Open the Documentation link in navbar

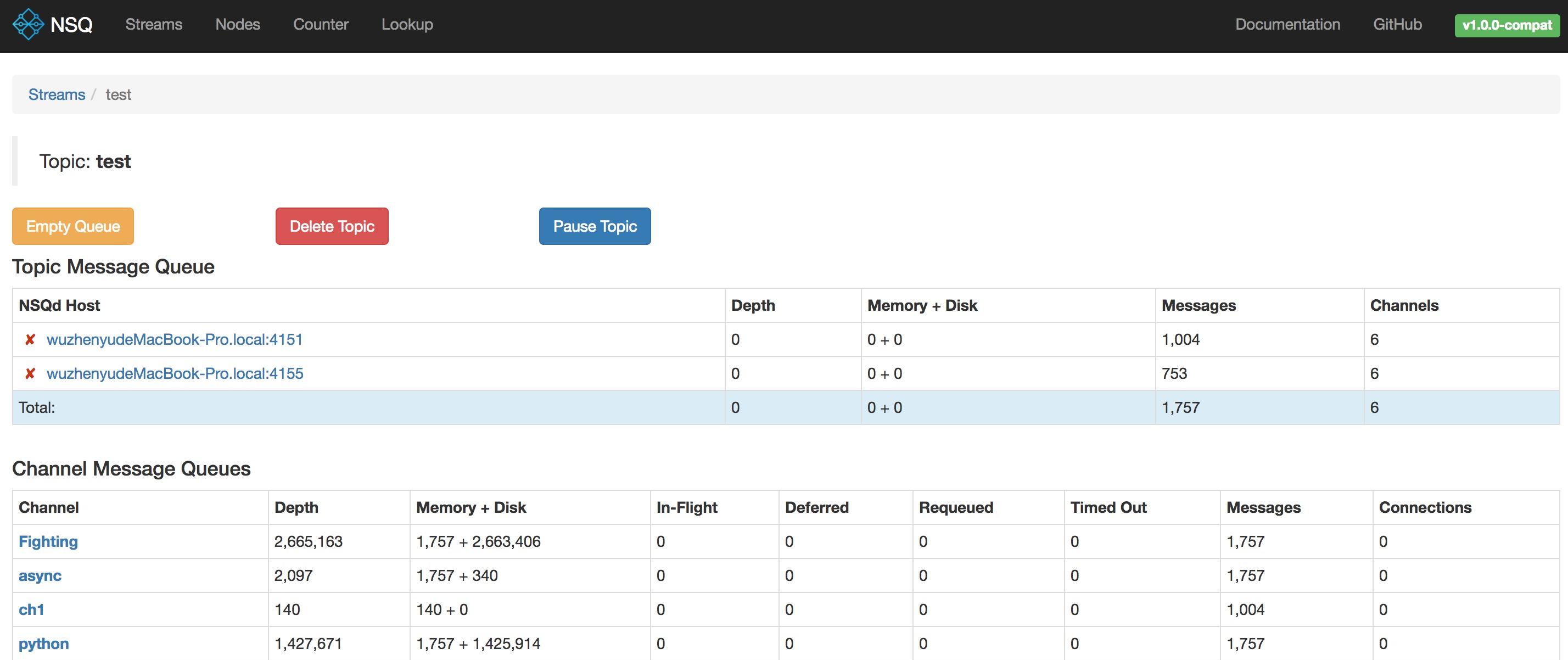1287,24
